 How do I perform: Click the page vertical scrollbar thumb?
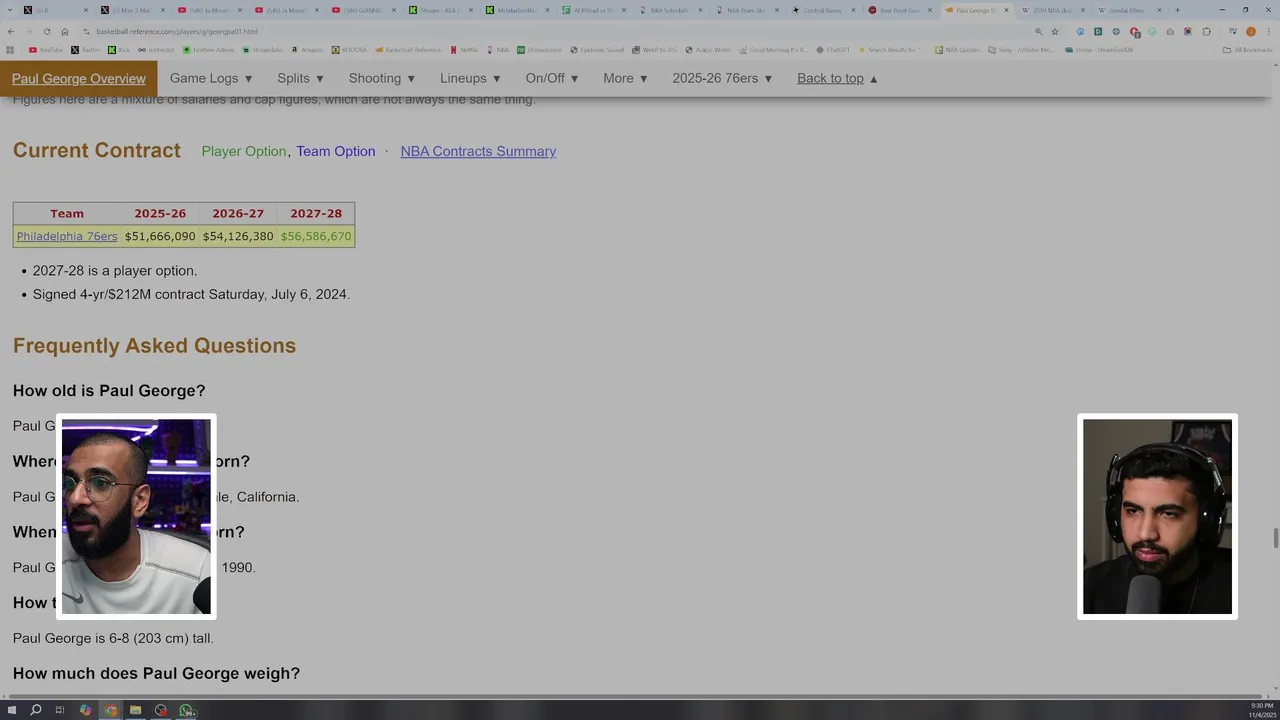(1275, 538)
